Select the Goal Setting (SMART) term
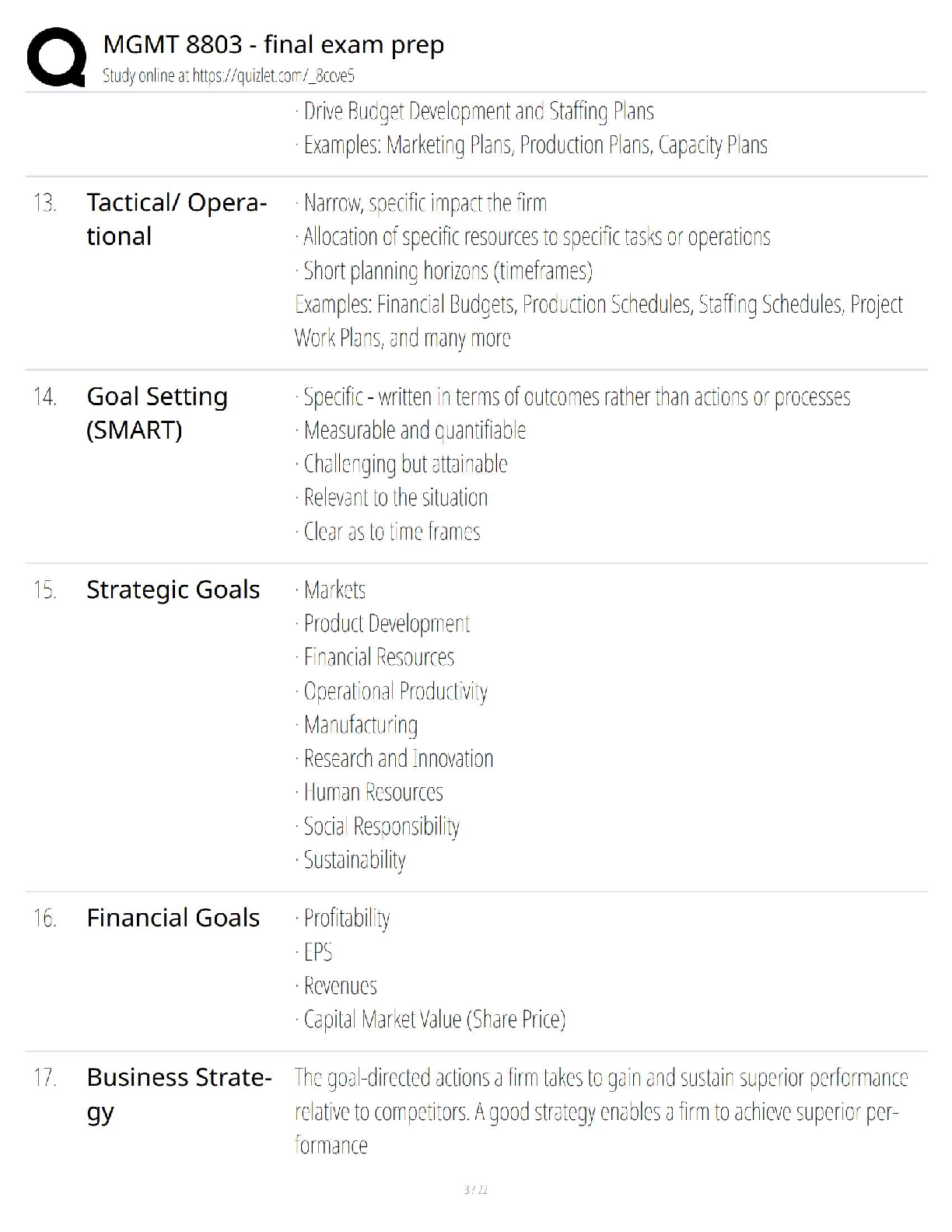The image size is (952, 1232). (157, 413)
